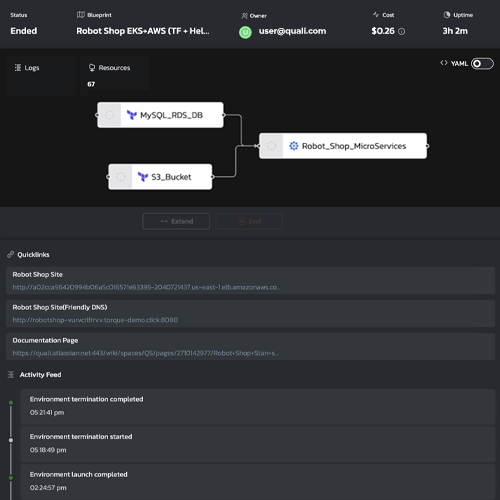
Task: Click the Cost header icon
Action: point(376,15)
